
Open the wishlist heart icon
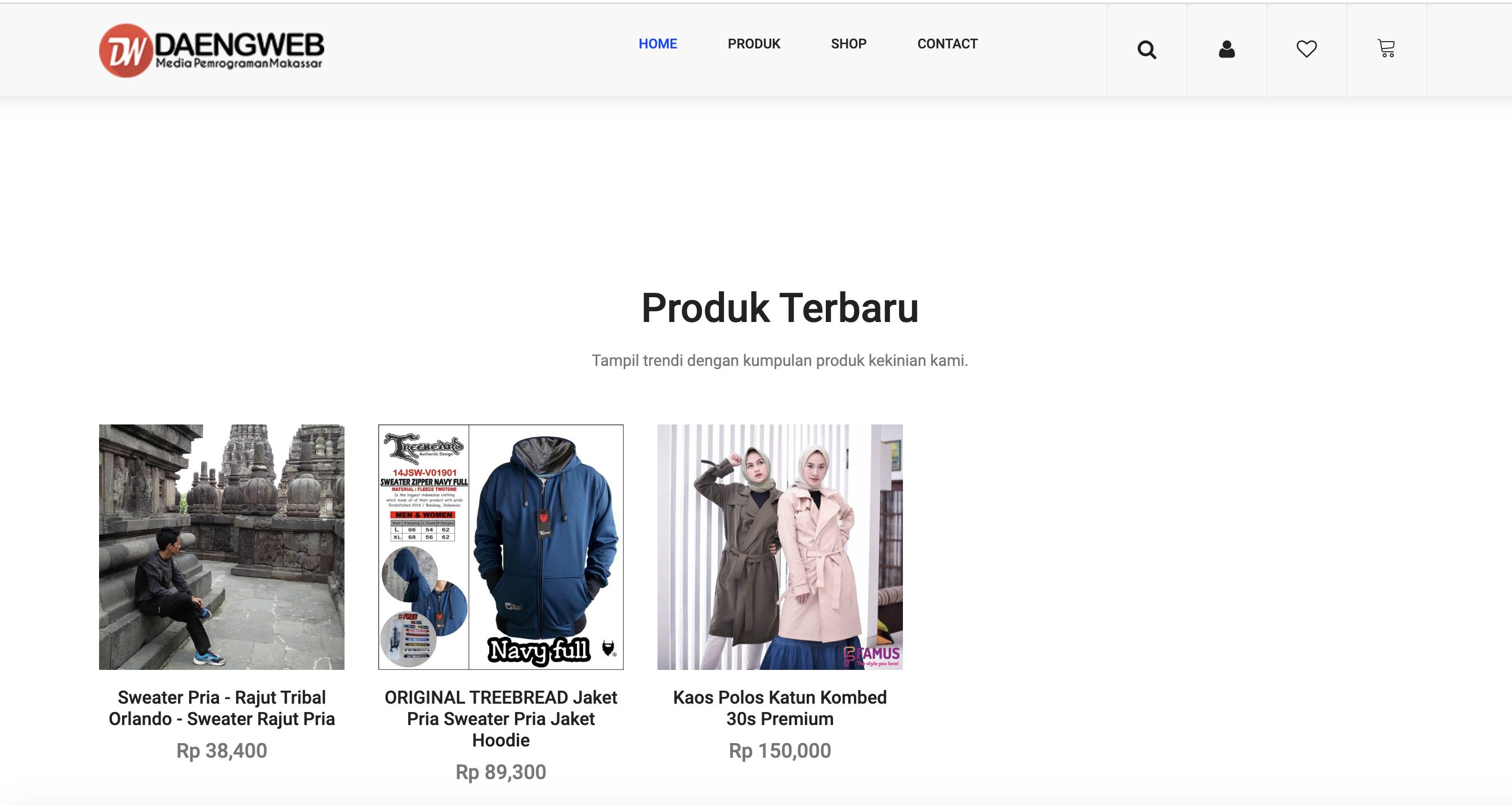click(x=1306, y=49)
